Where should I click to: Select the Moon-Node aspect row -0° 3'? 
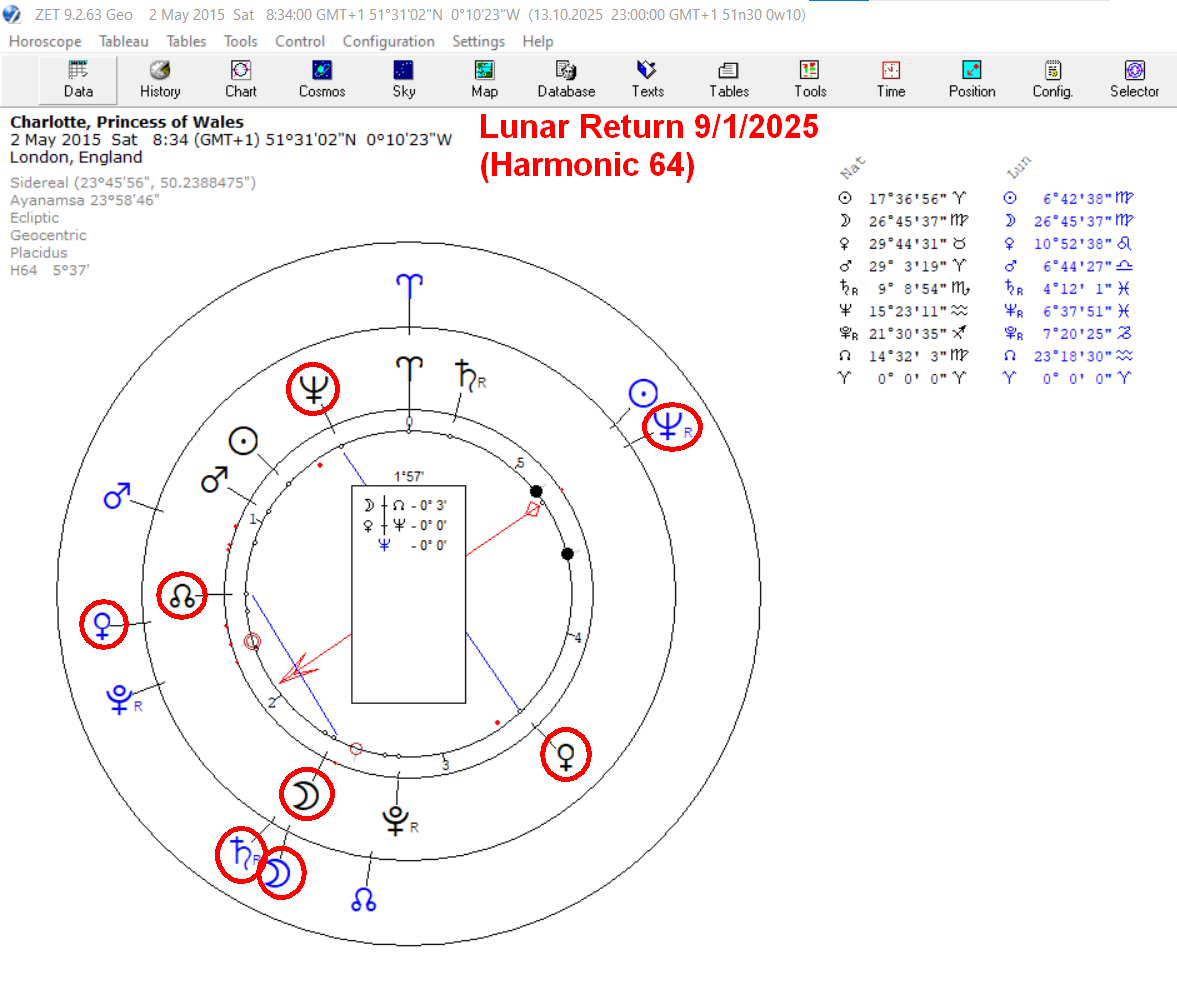point(405,506)
